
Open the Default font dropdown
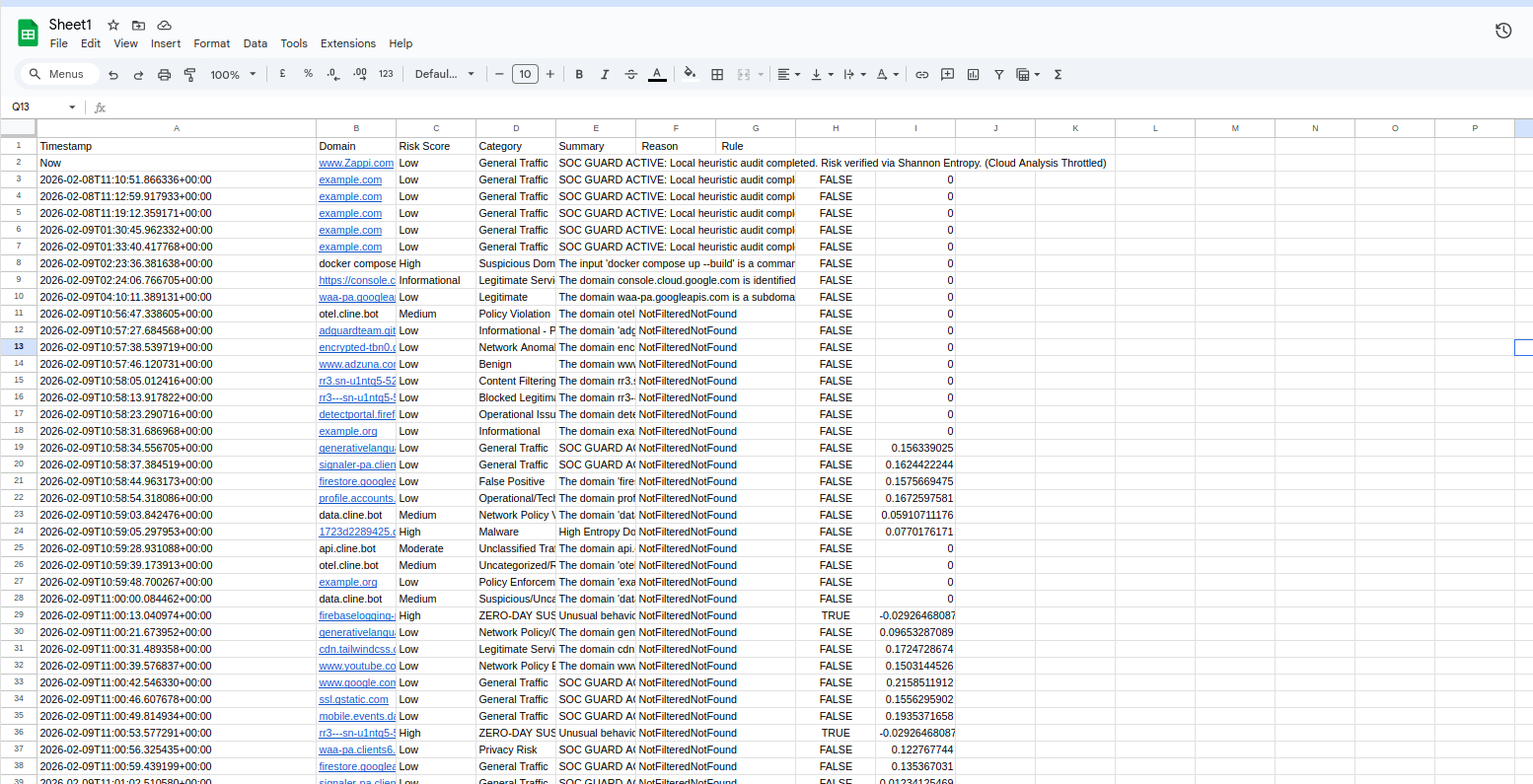pos(445,74)
